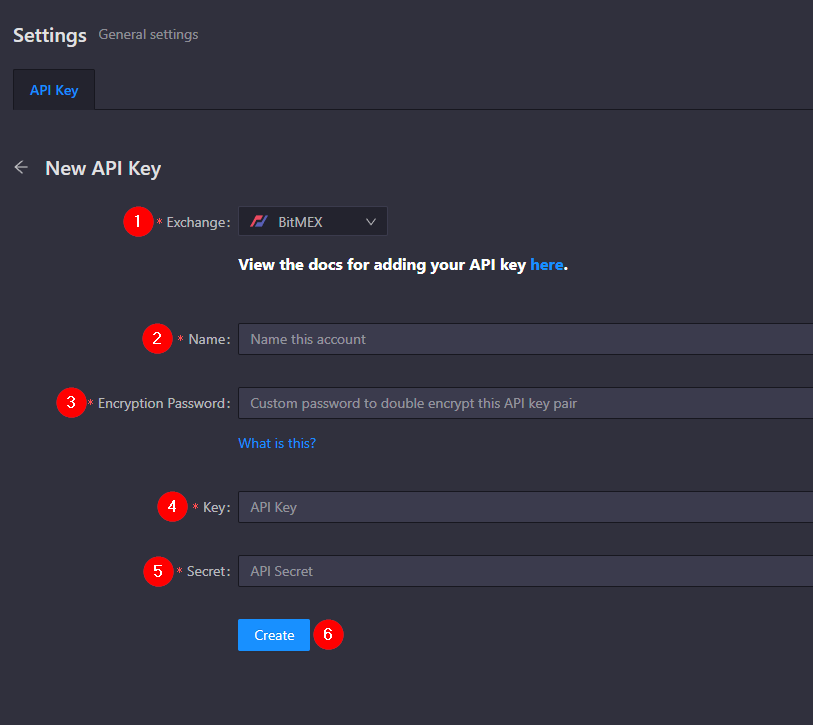Click into the Encryption Password field
813x725 pixels.
pyautogui.click(x=525, y=403)
